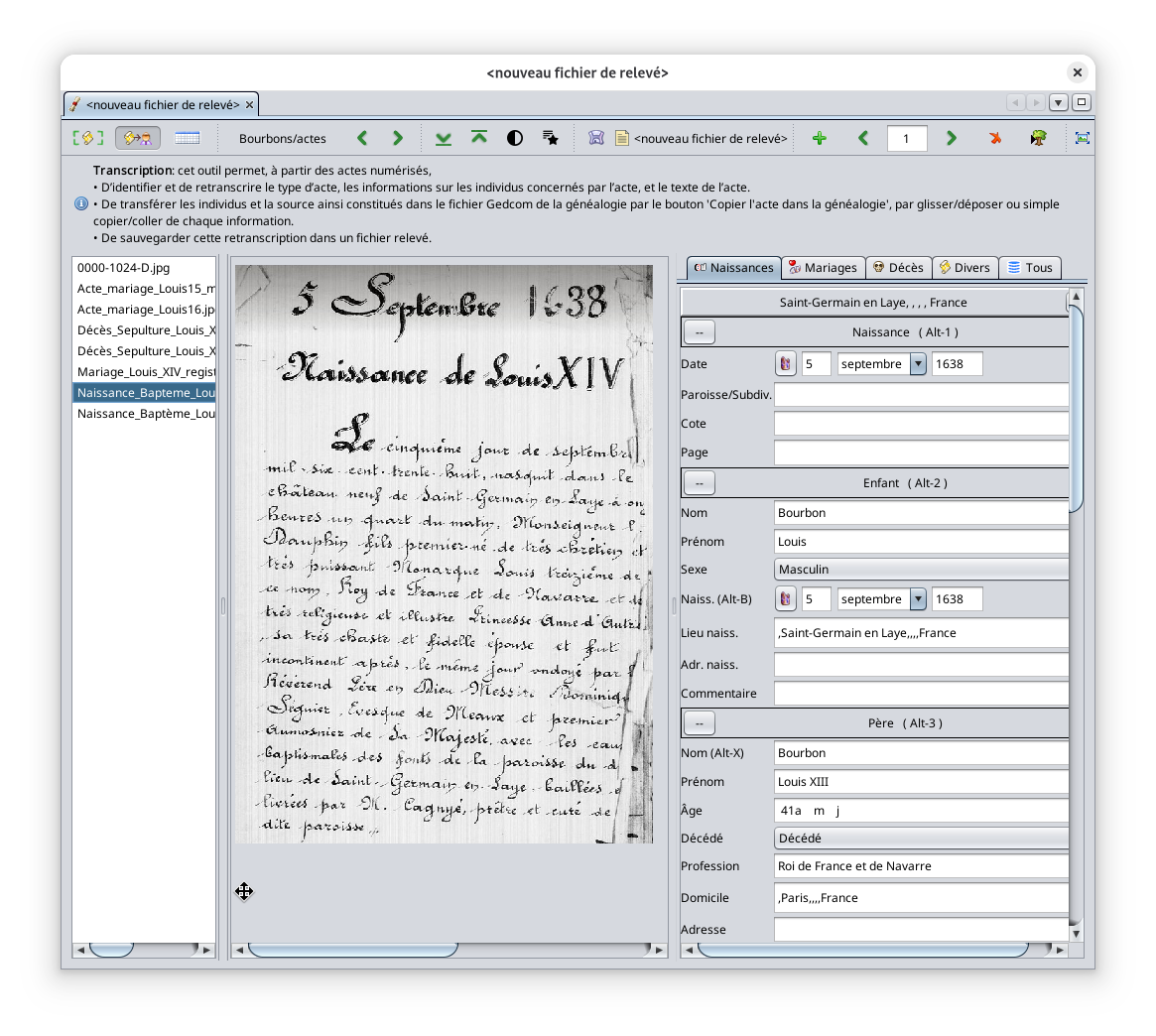Viewport: 1156px width, 1036px height.
Task: Click the blue image frame icon at toolbar end
Action: tap(1082, 138)
